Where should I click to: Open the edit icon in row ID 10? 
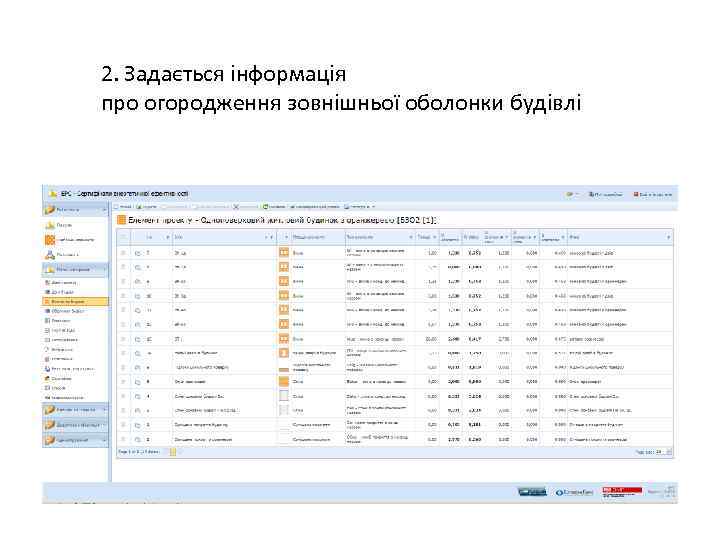click(x=138, y=296)
